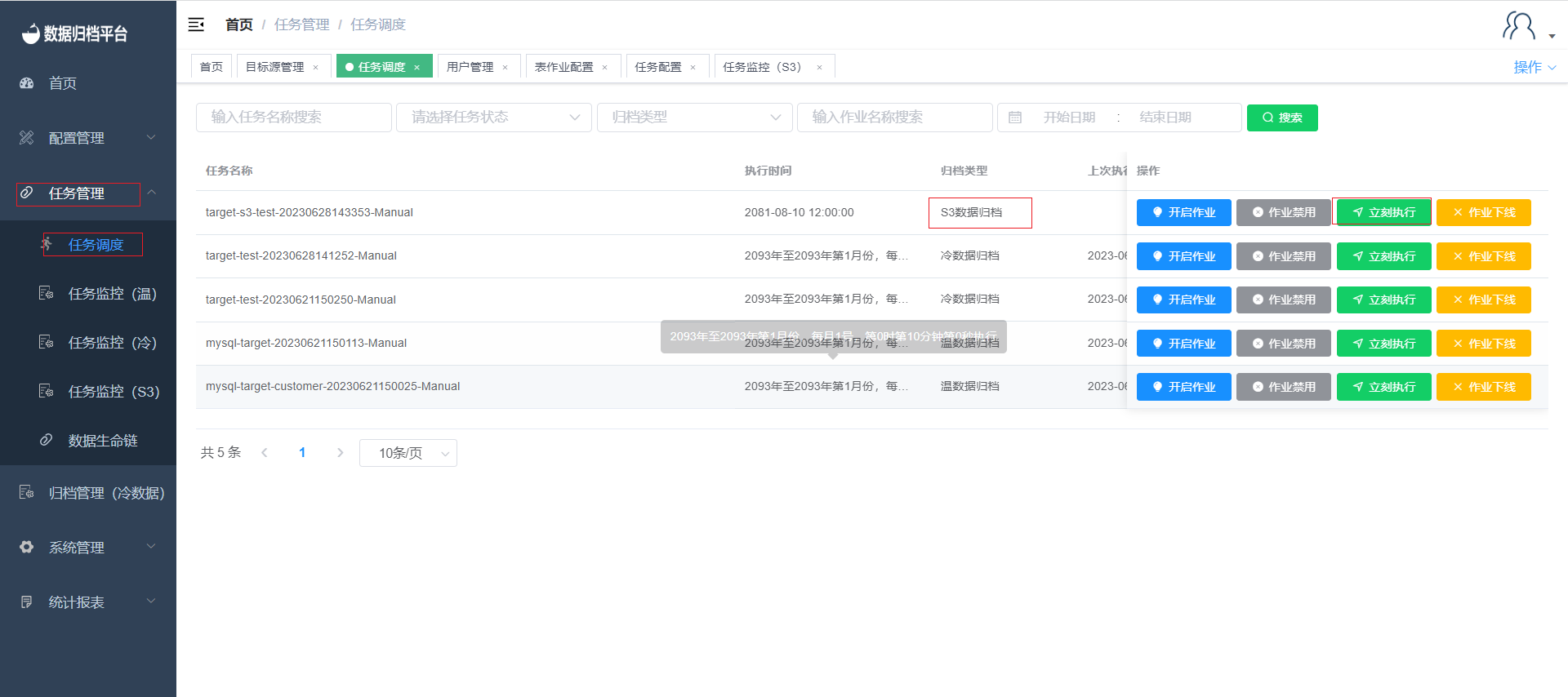
Task: Select page number 1 in pagination
Action: pos(302,452)
